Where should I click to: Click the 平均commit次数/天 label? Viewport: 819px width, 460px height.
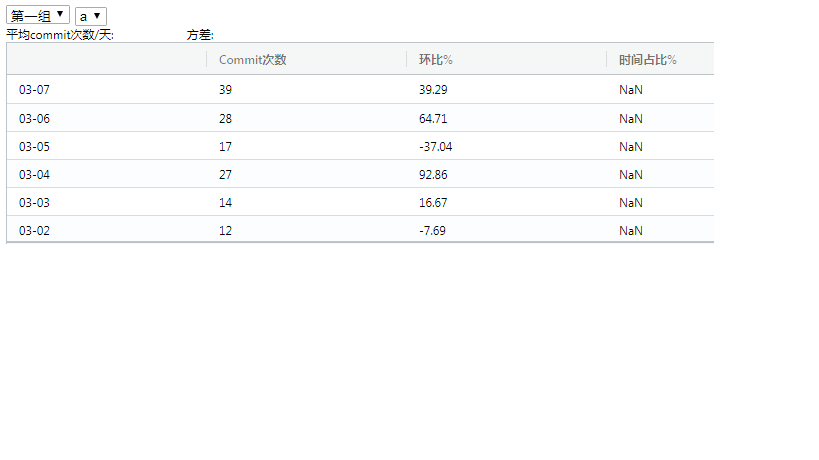60,35
